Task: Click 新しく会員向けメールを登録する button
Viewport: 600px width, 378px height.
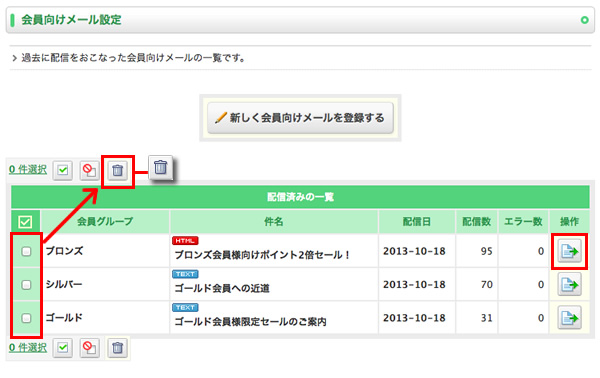Action: click(x=300, y=118)
